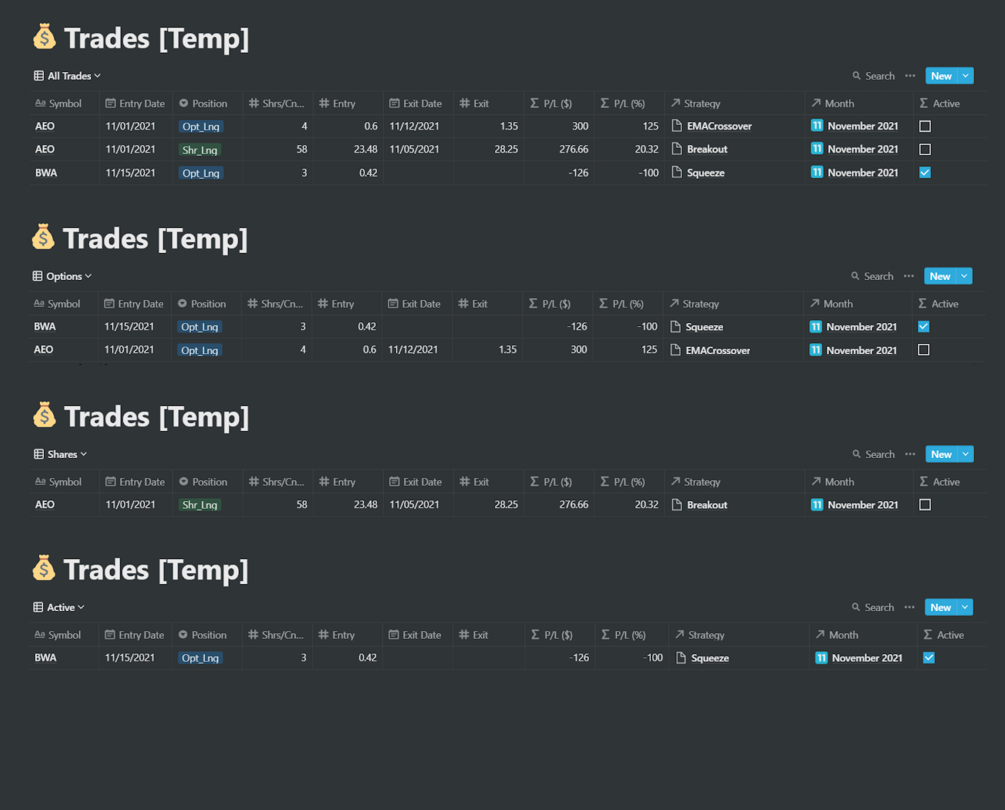
Task: Open the EMACrossover strategy link in the Options table
Action: point(718,350)
